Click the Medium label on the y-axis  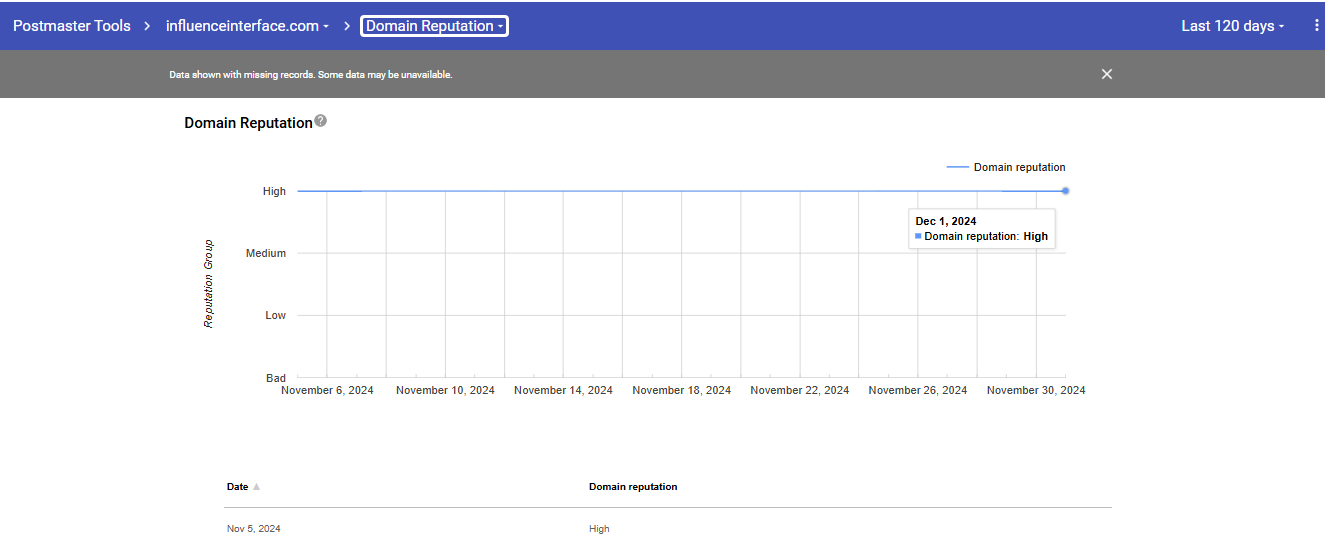click(266, 253)
